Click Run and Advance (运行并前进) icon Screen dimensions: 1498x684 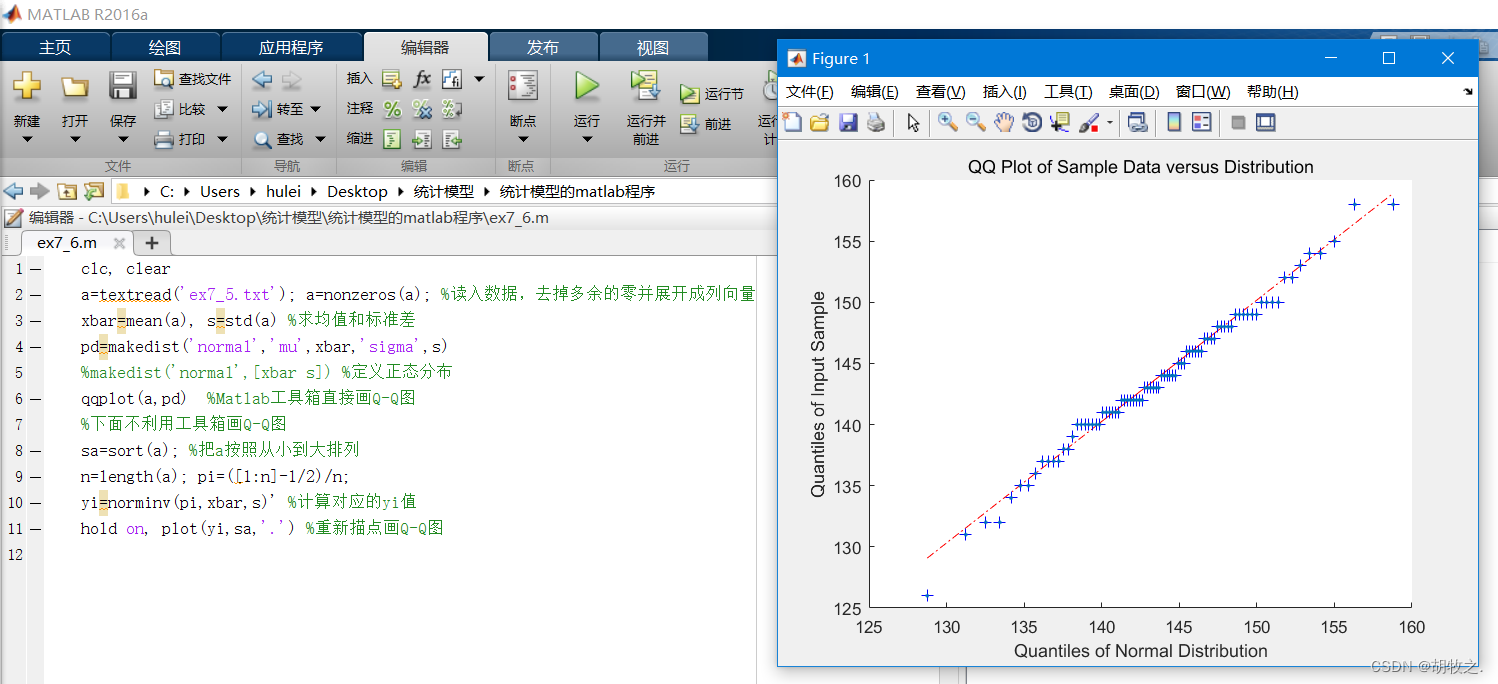click(646, 86)
